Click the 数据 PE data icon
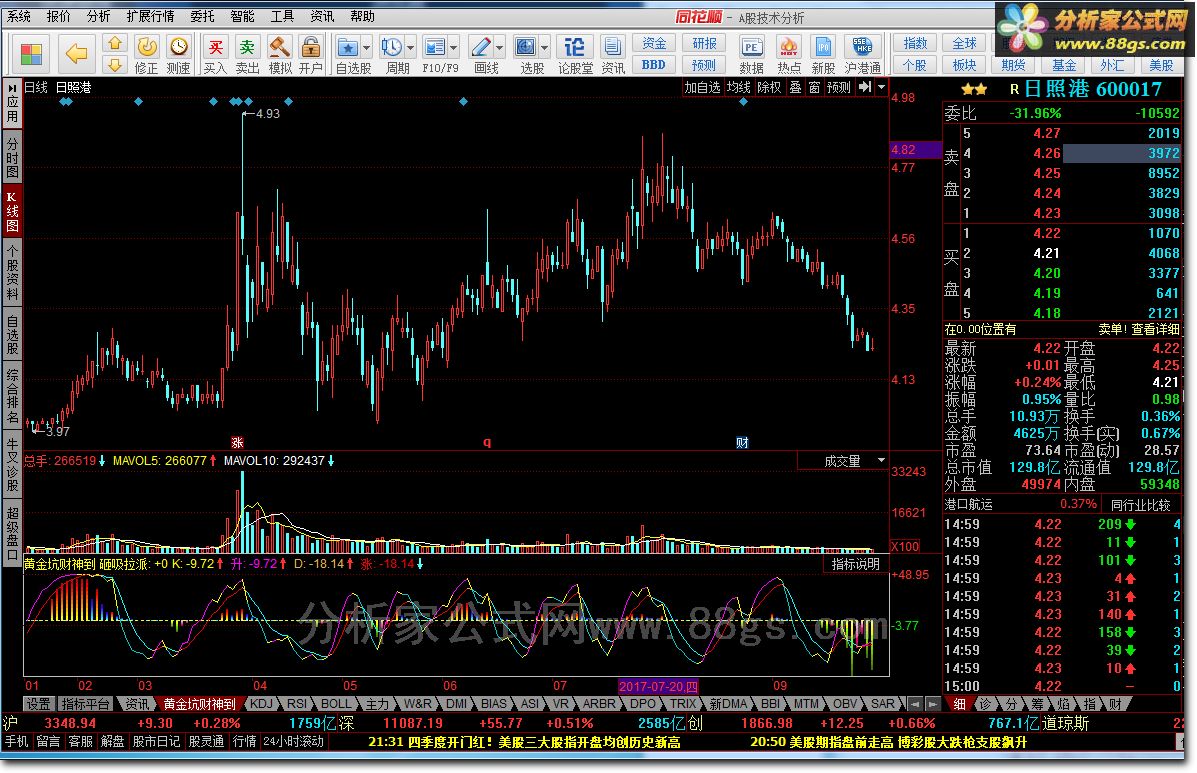 click(x=751, y=47)
